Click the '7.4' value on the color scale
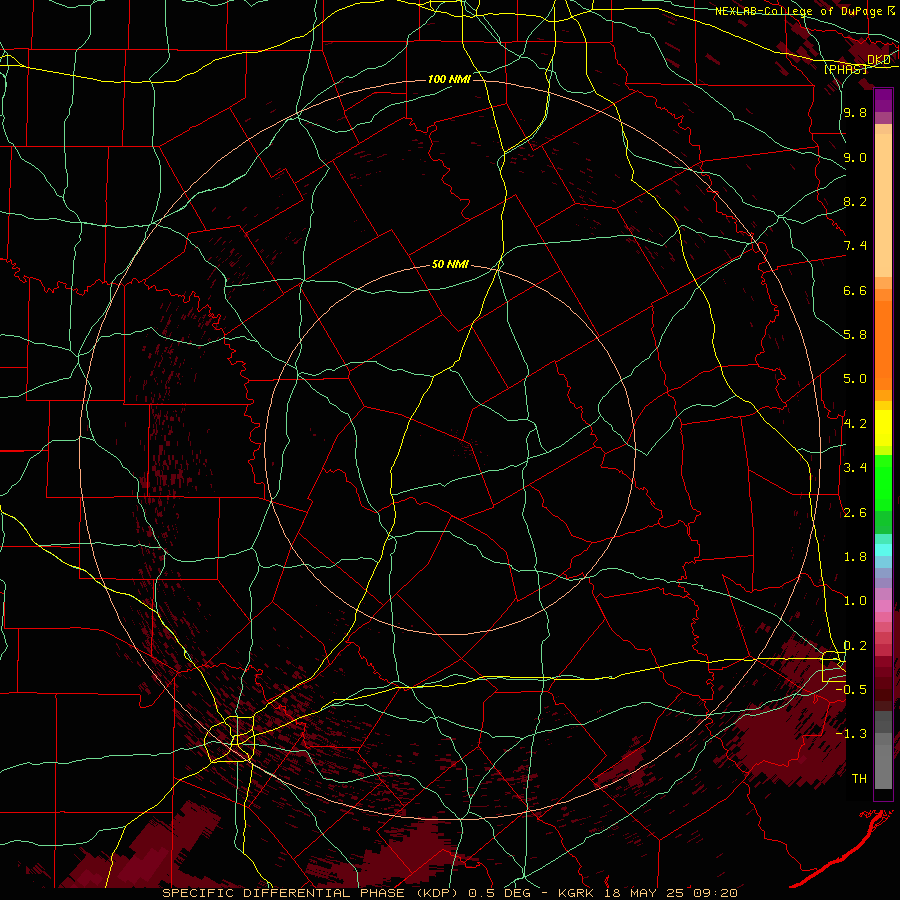The image size is (900, 900). pyautogui.click(x=855, y=246)
